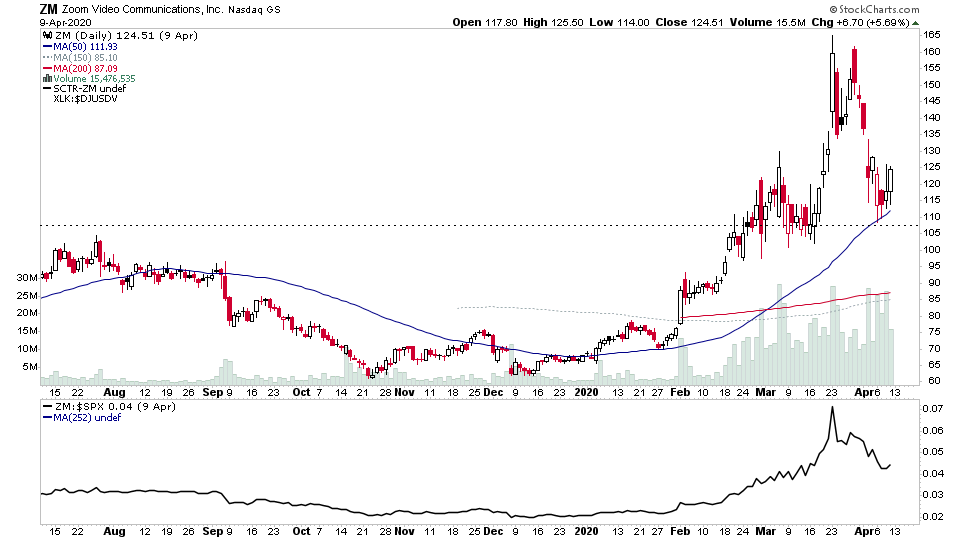Click the XLK:$DJUSDV legend entry
Screen dimensions: 960x540
[85, 99]
